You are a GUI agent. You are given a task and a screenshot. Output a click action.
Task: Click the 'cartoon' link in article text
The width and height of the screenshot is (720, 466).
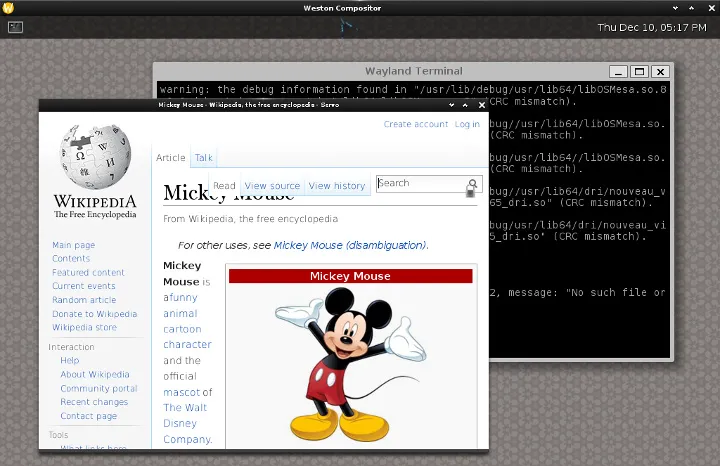click(182, 329)
